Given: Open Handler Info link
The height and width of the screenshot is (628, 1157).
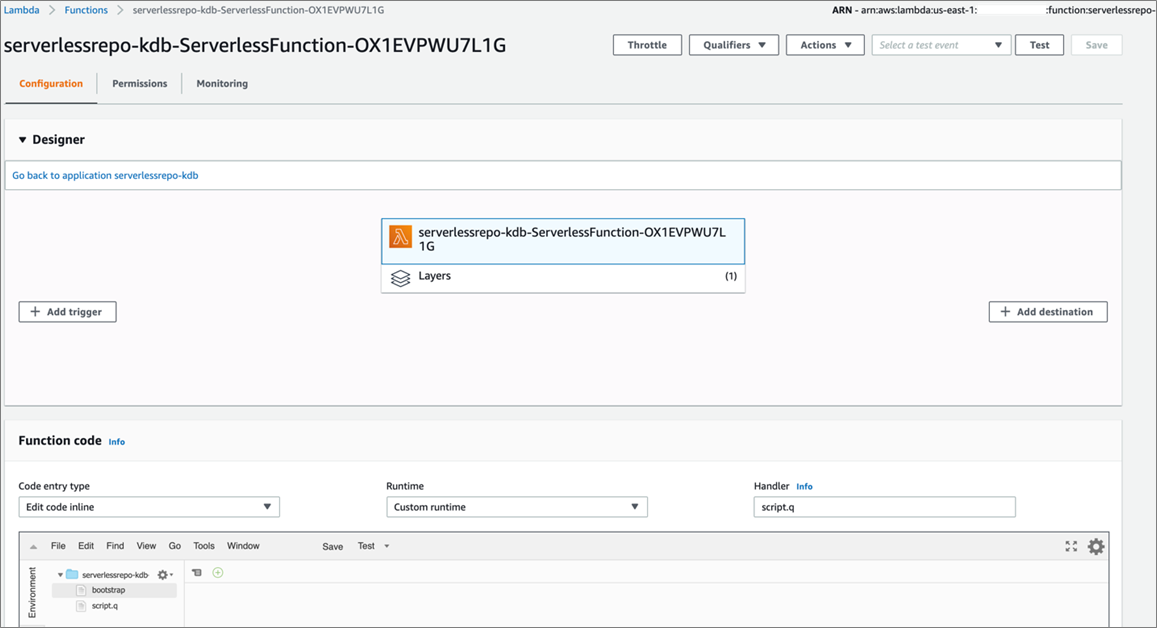Looking at the screenshot, I should [804, 486].
